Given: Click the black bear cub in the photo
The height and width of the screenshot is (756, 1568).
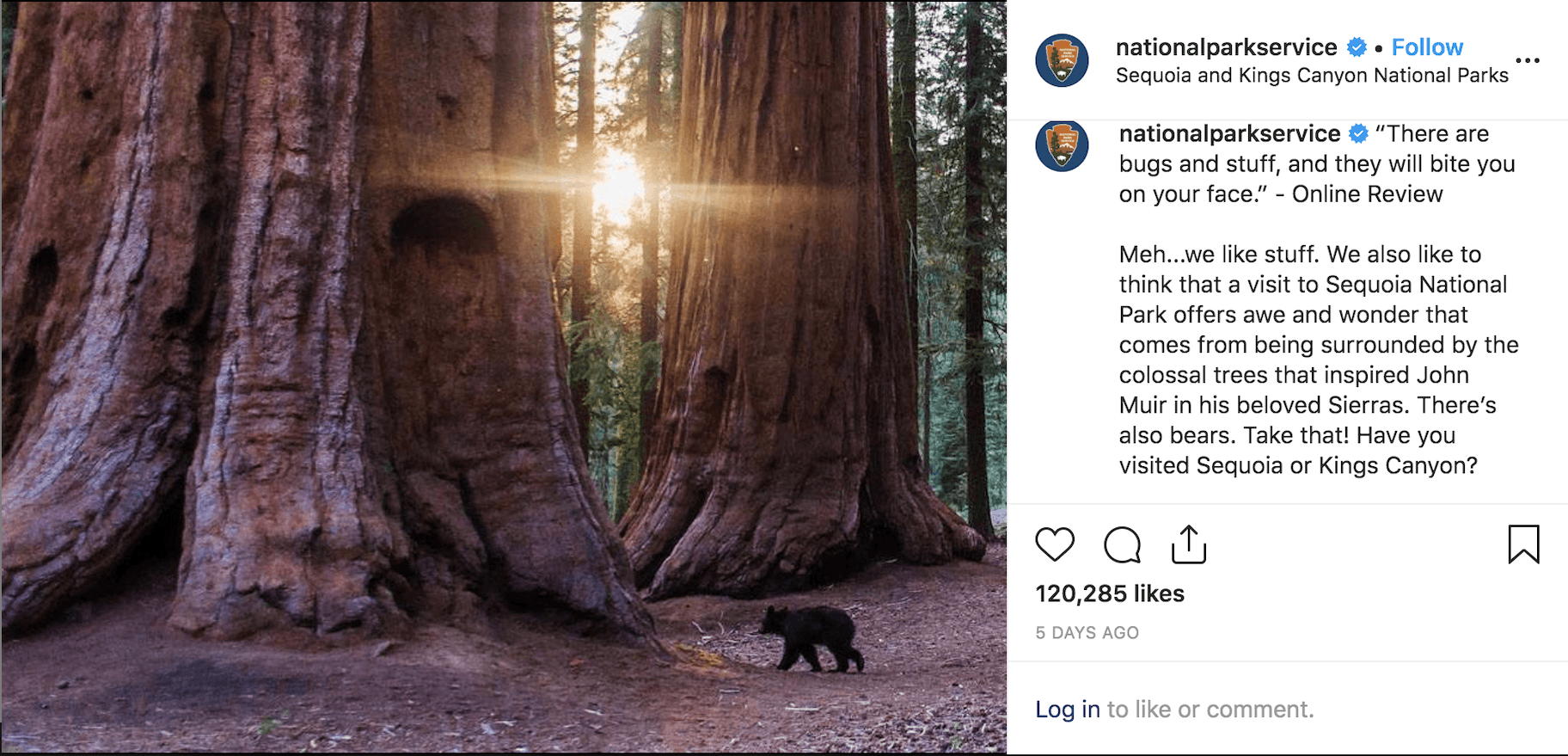Looking at the screenshot, I should tap(812, 637).
